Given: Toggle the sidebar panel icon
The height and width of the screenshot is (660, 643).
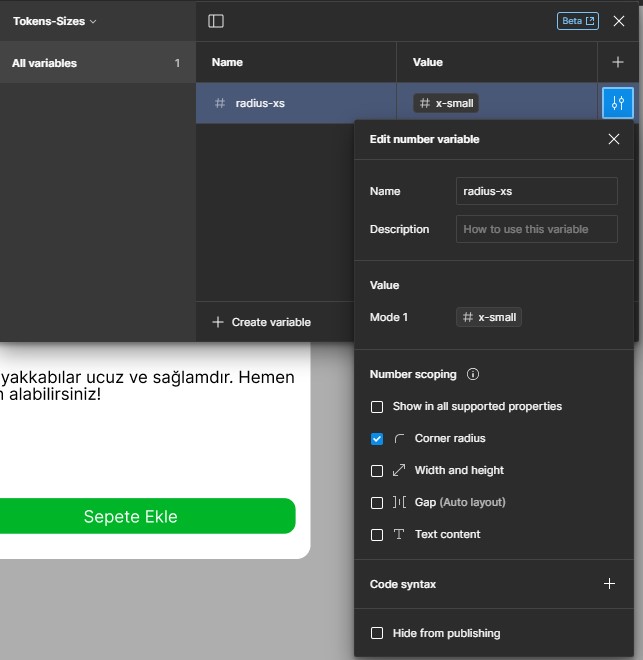Looking at the screenshot, I should pyautogui.click(x=216, y=21).
